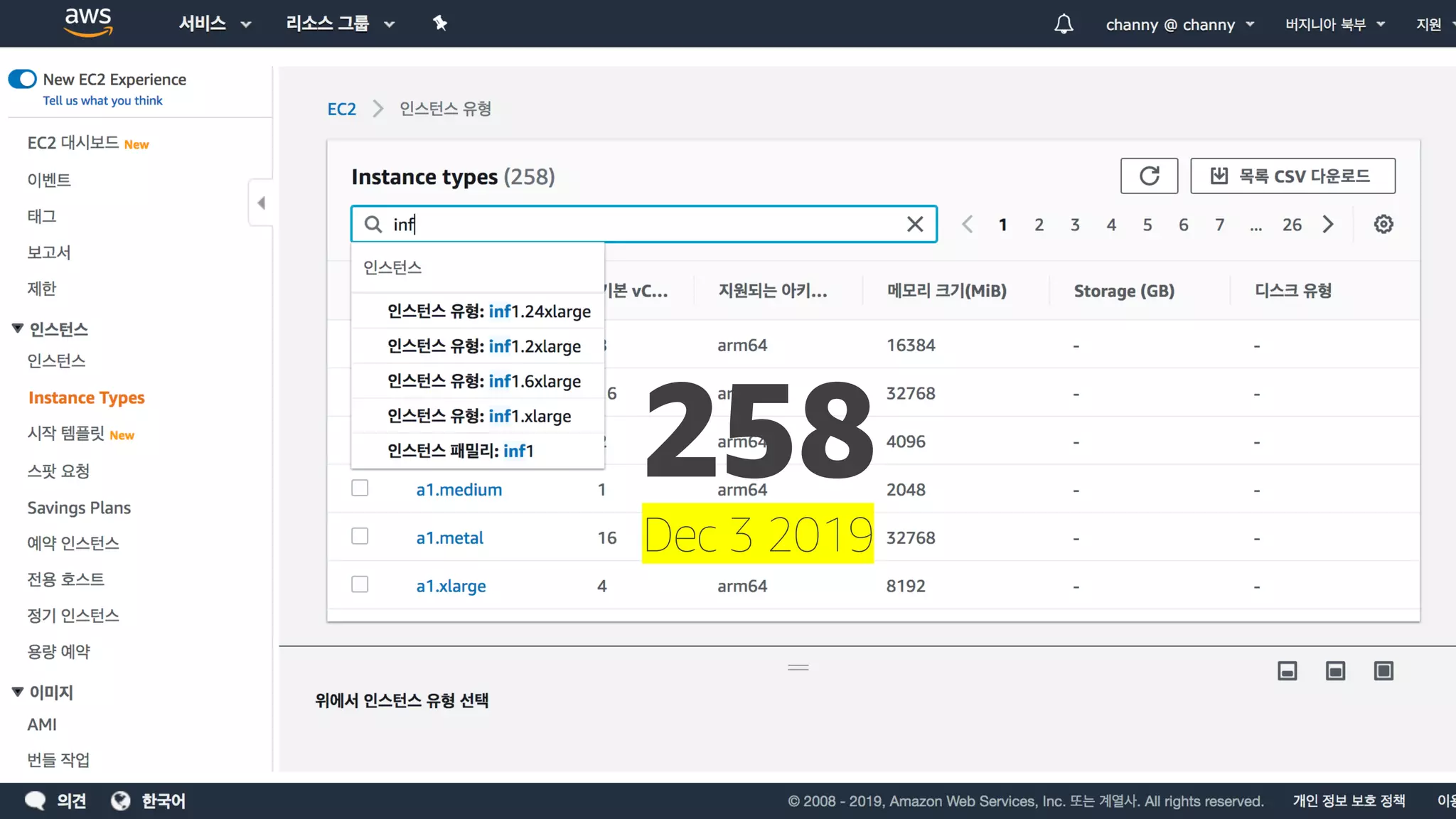Check the a1.medium row checkbox
The image size is (1456, 819).
click(360, 488)
